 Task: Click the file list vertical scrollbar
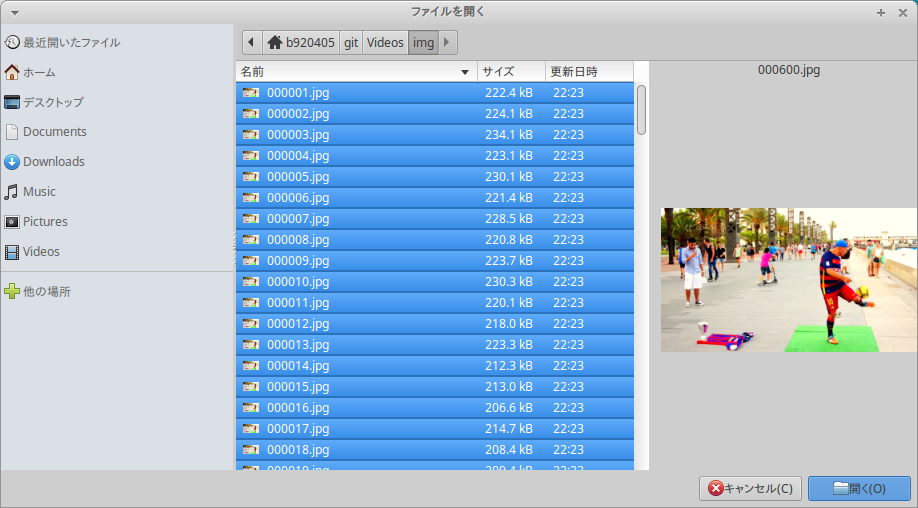(642, 110)
